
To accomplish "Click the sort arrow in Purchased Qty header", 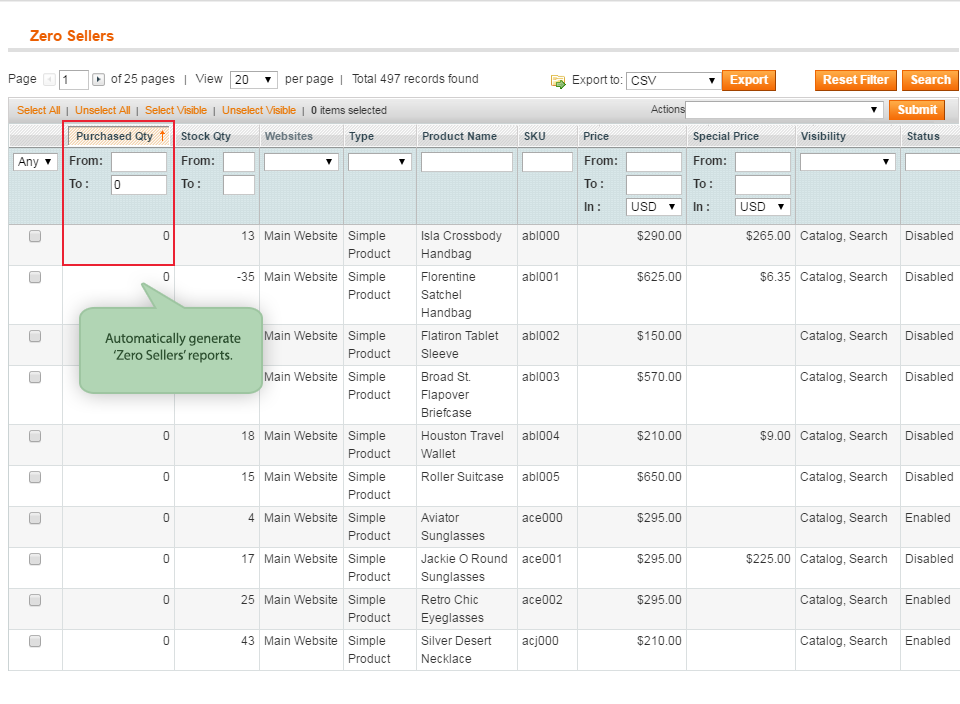I will (x=162, y=136).
